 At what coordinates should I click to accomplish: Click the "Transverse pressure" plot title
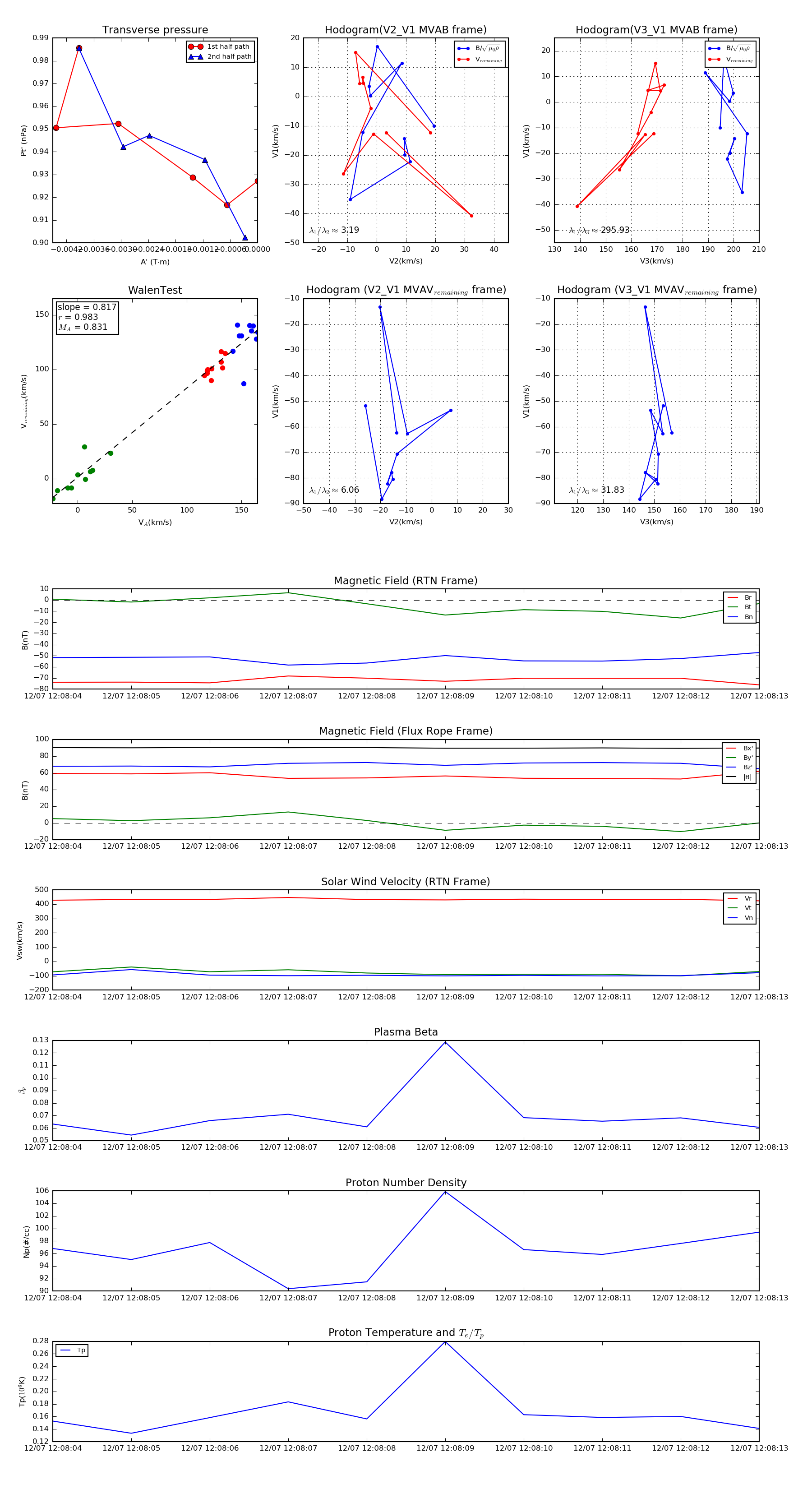(x=155, y=30)
